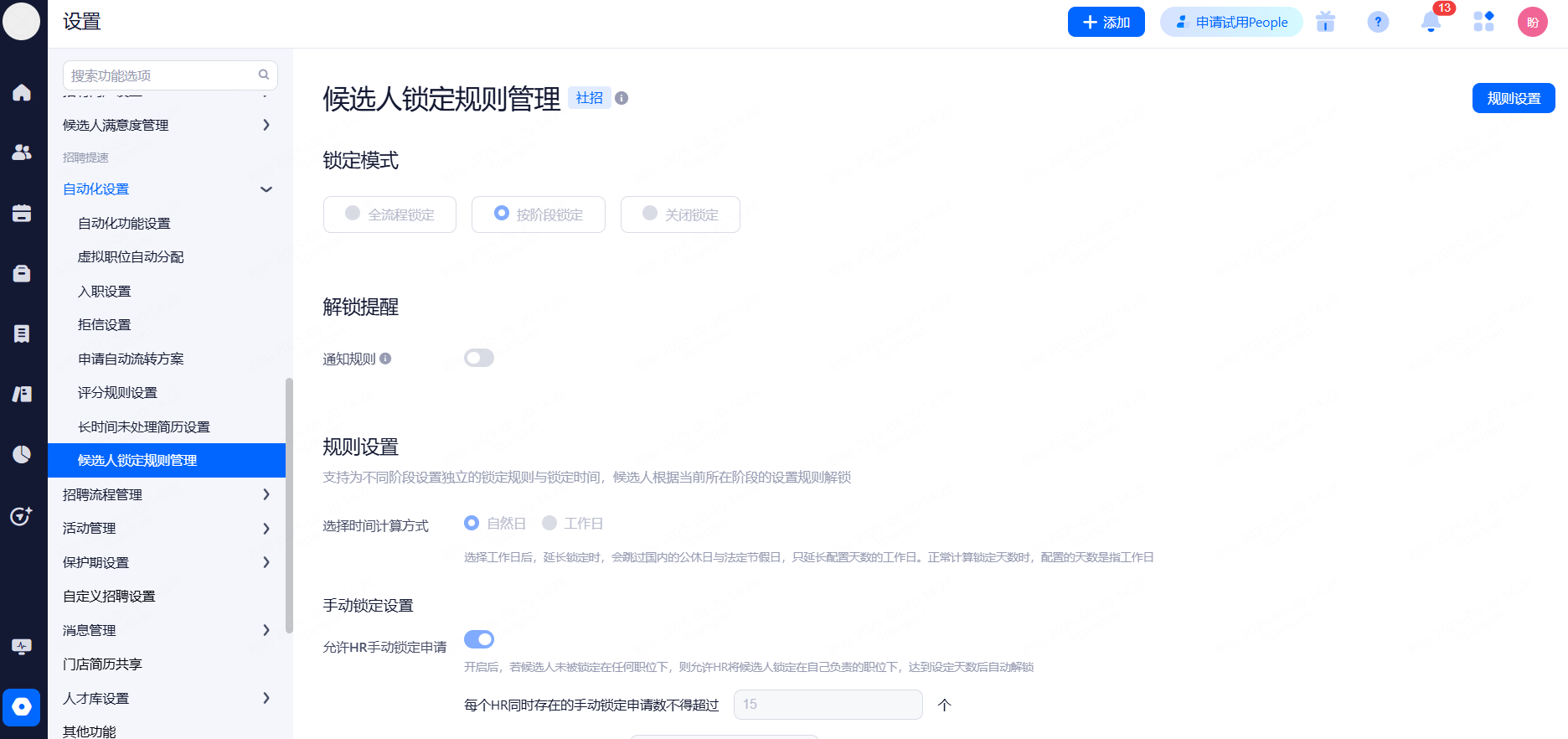This screenshot has width=1568, height=739.
Task: Select the 全流程锁定 lock mode
Action: pyautogui.click(x=389, y=214)
